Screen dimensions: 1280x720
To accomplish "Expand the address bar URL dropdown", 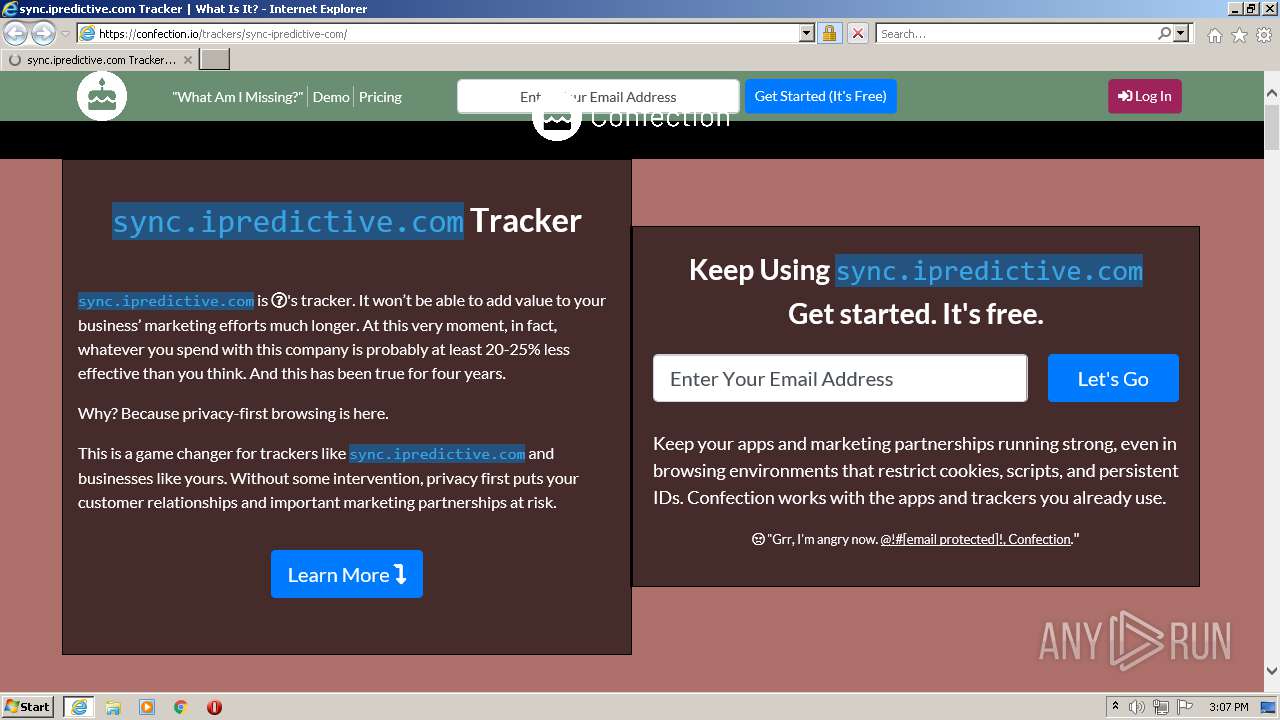I will click(x=807, y=33).
